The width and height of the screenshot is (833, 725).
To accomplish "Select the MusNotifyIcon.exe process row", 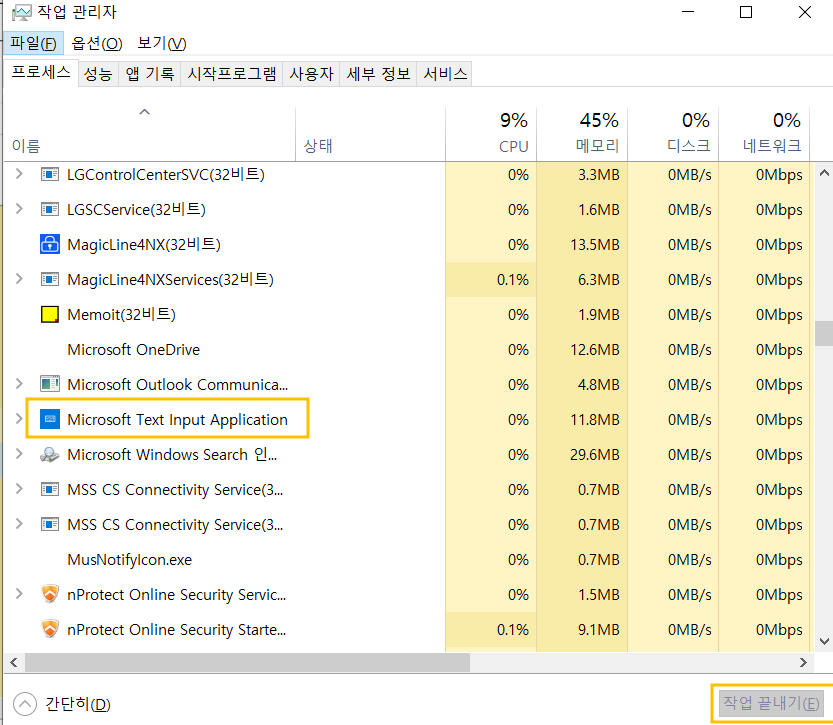I will tap(406, 559).
